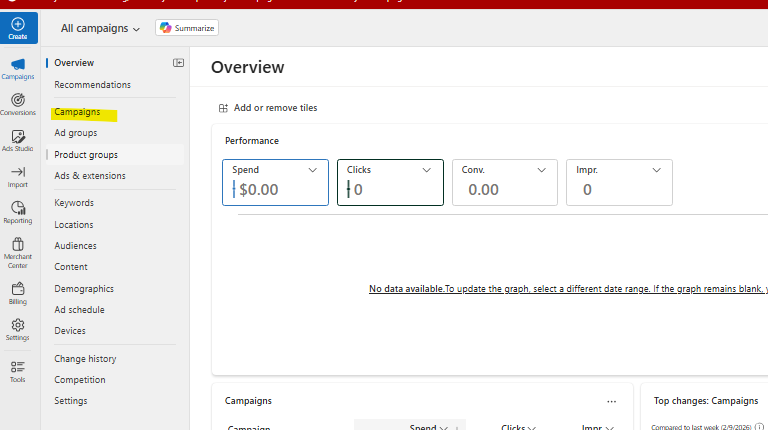Select Change history in the side menu
This screenshot has width=768, height=430.
(x=85, y=358)
